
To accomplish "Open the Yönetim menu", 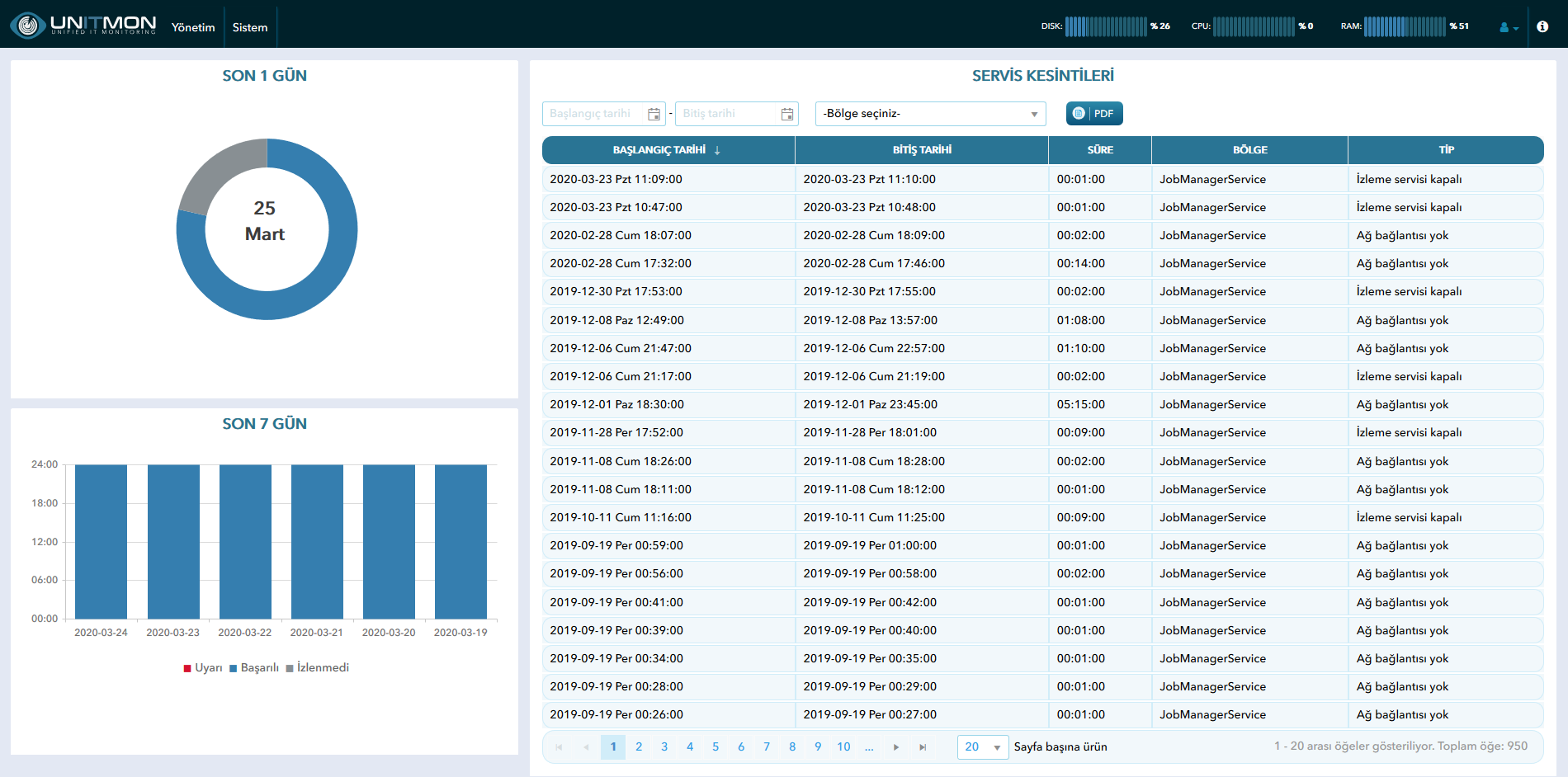I will point(193,27).
